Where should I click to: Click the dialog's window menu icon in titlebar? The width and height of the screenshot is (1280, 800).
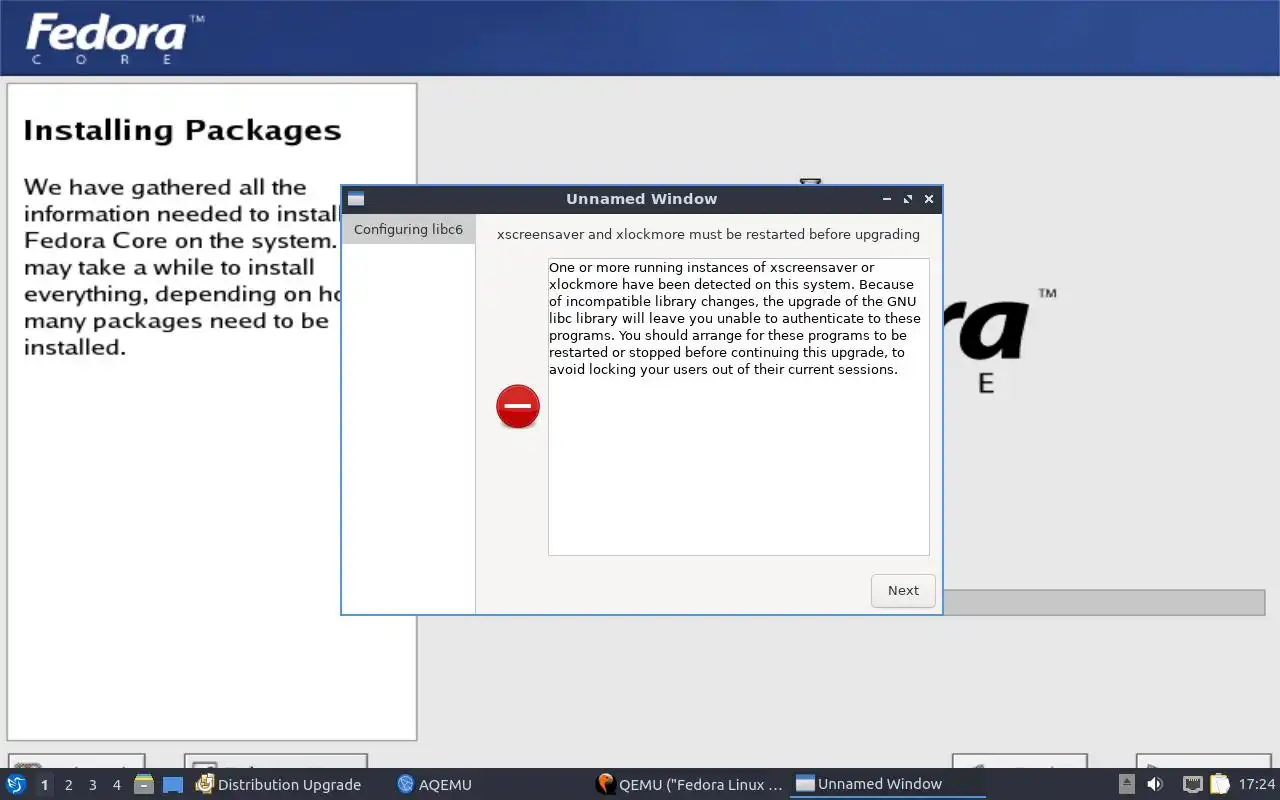(356, 199)
